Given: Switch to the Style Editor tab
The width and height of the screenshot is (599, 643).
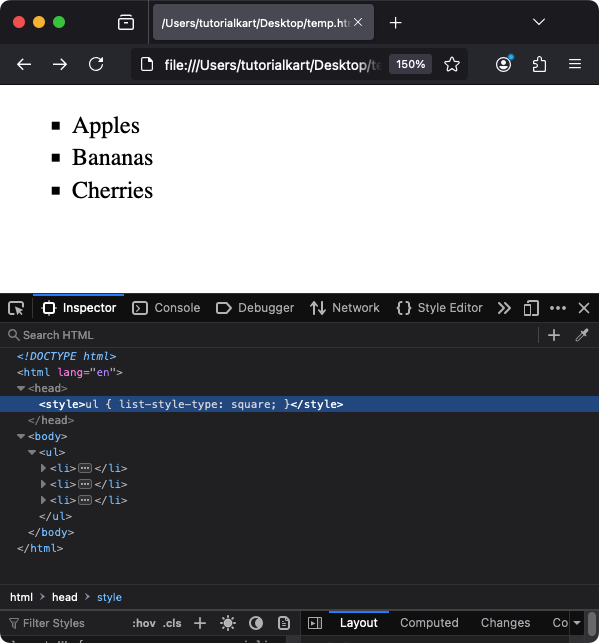Looking at the screenshot, I should coord(440,308).
